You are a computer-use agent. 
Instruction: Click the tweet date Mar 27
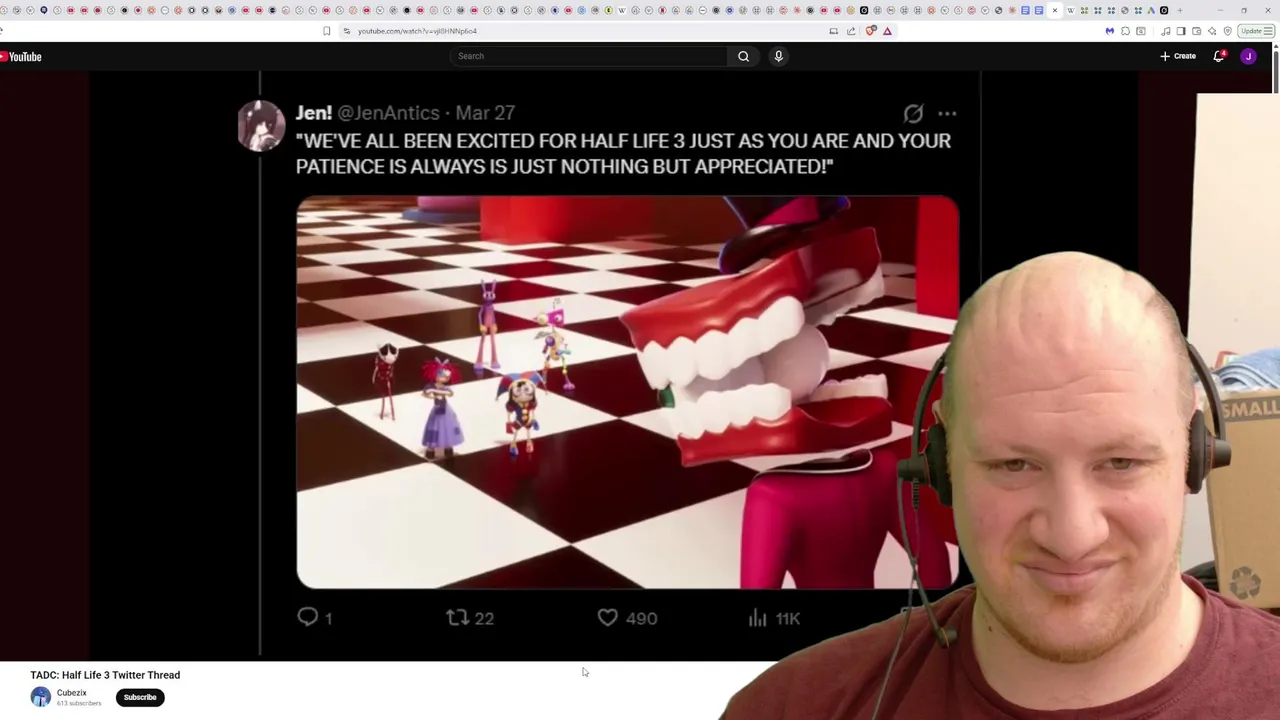click(x=485, y=113)
